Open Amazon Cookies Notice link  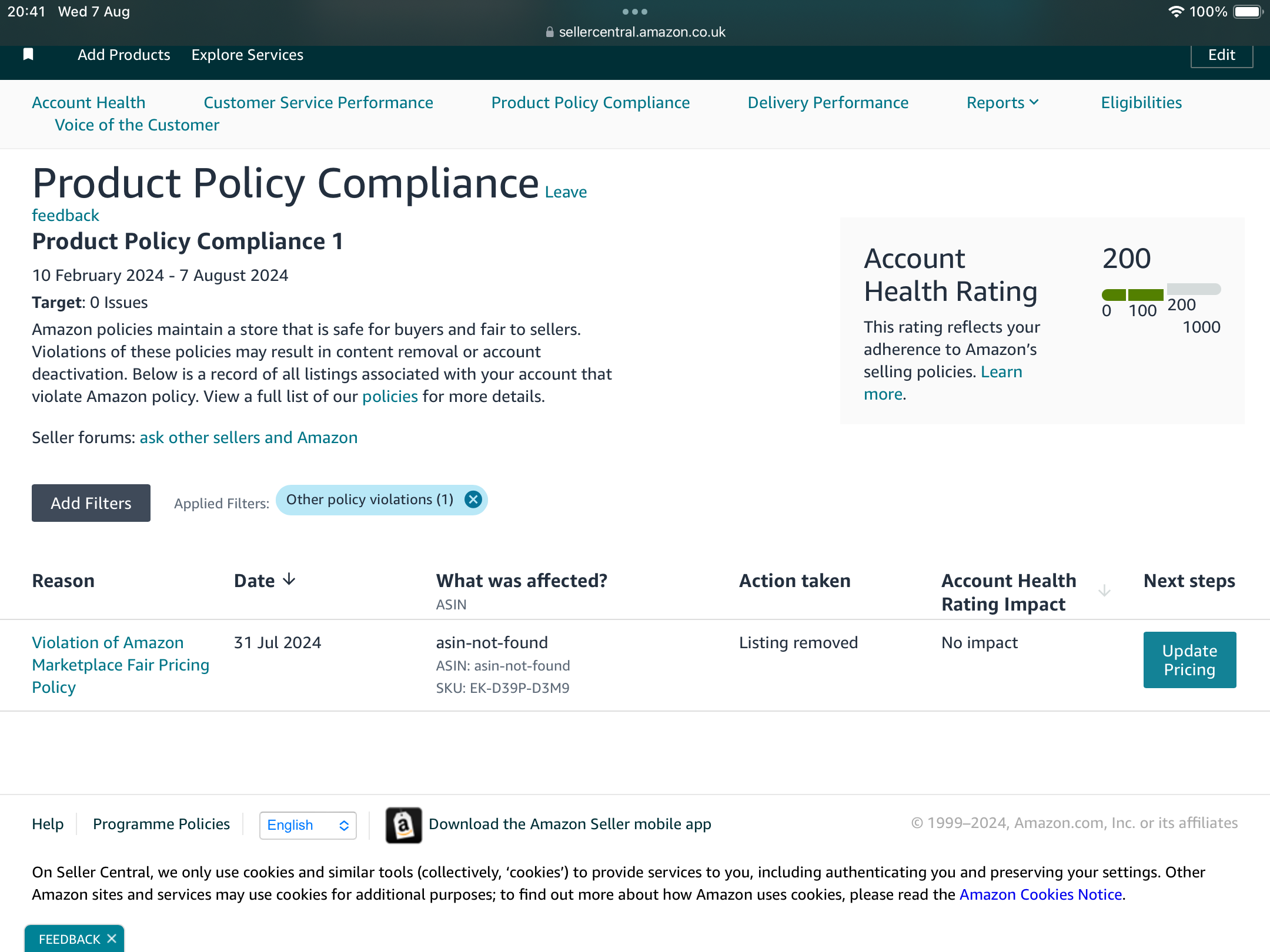(x=1041, y=894)
